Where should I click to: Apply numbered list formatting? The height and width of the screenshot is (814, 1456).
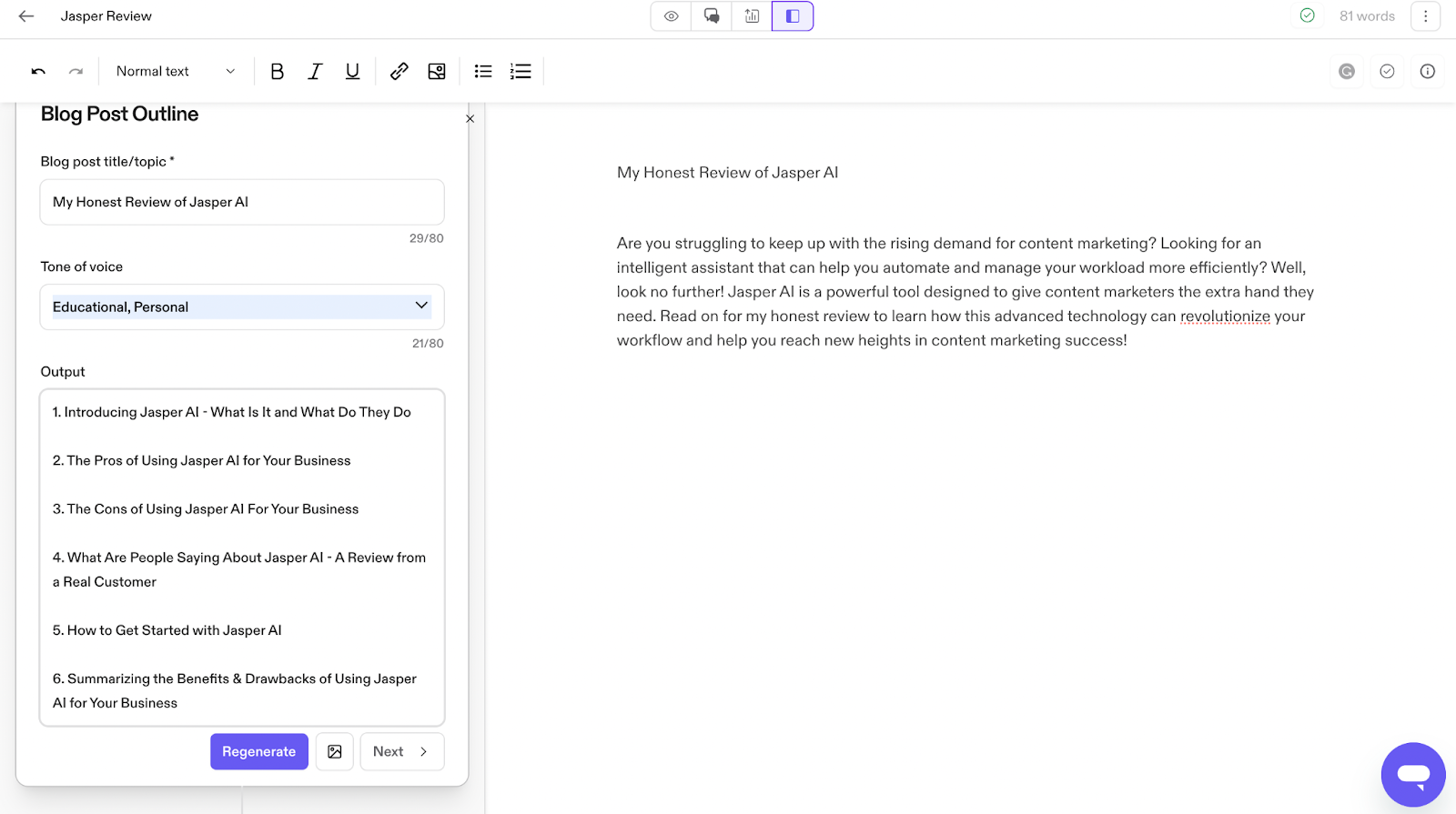[521, 71]
